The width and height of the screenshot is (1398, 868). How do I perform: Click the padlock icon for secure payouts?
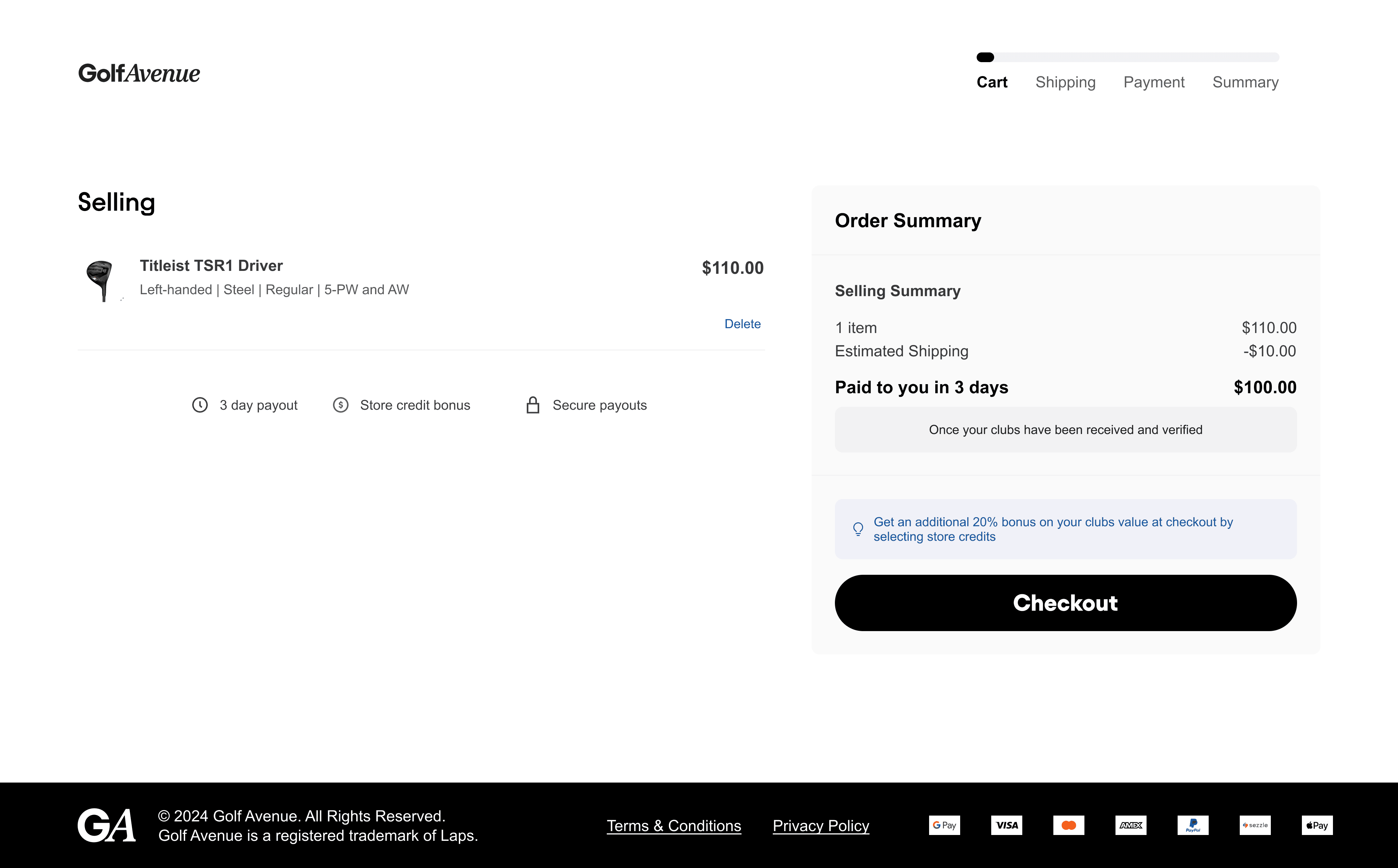tap(533, 405)
